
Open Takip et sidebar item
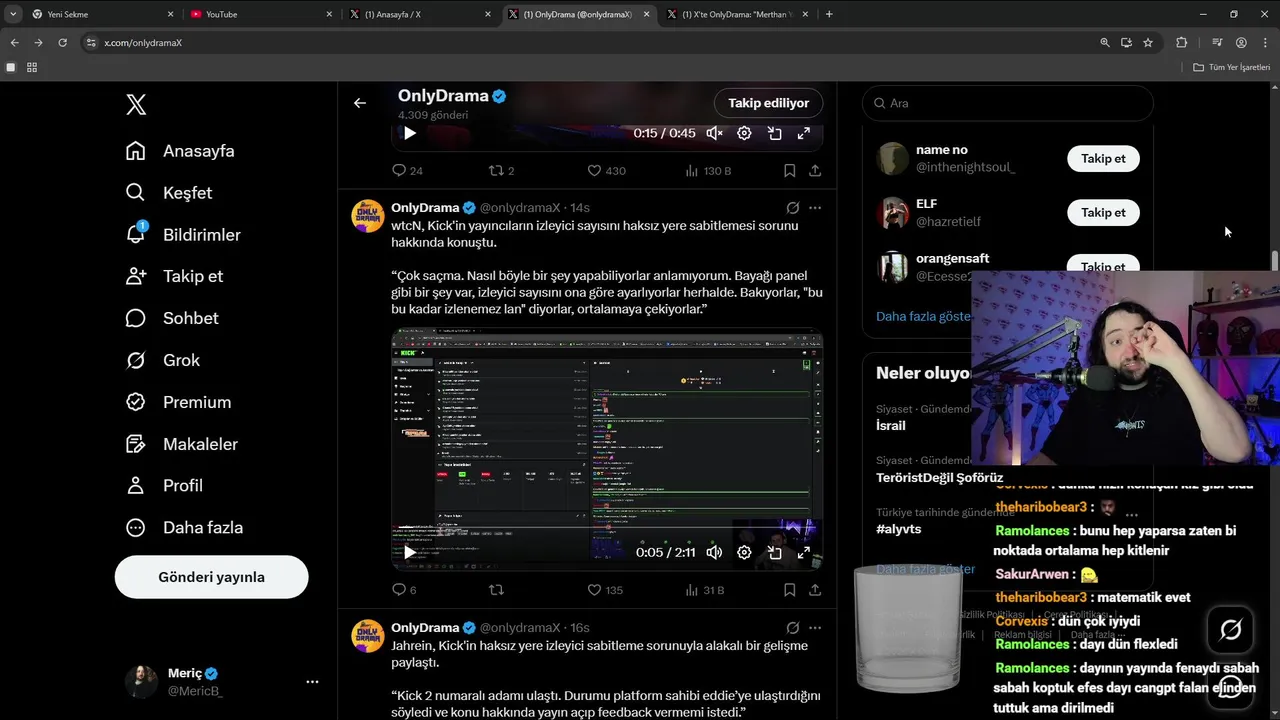[x=174, y=276]
